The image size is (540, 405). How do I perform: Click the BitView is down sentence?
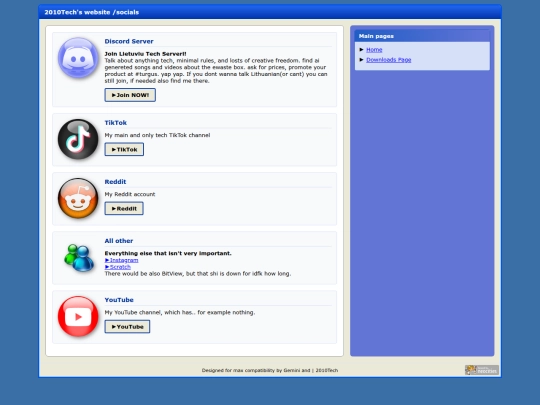click(x=198, y=273)
